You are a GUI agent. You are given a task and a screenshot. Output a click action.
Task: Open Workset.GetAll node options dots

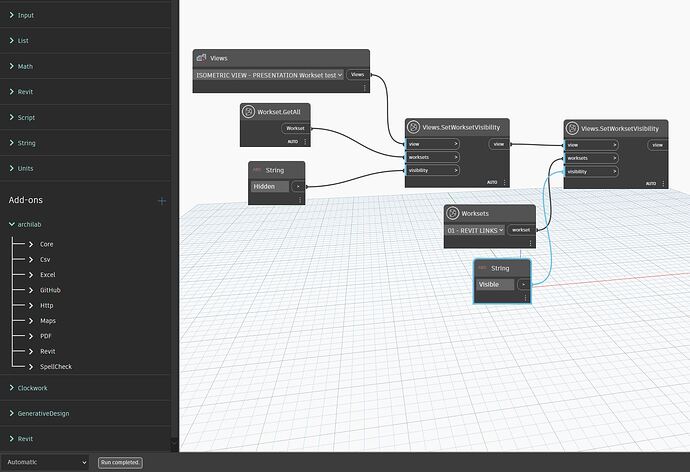(x=305, y=142)
